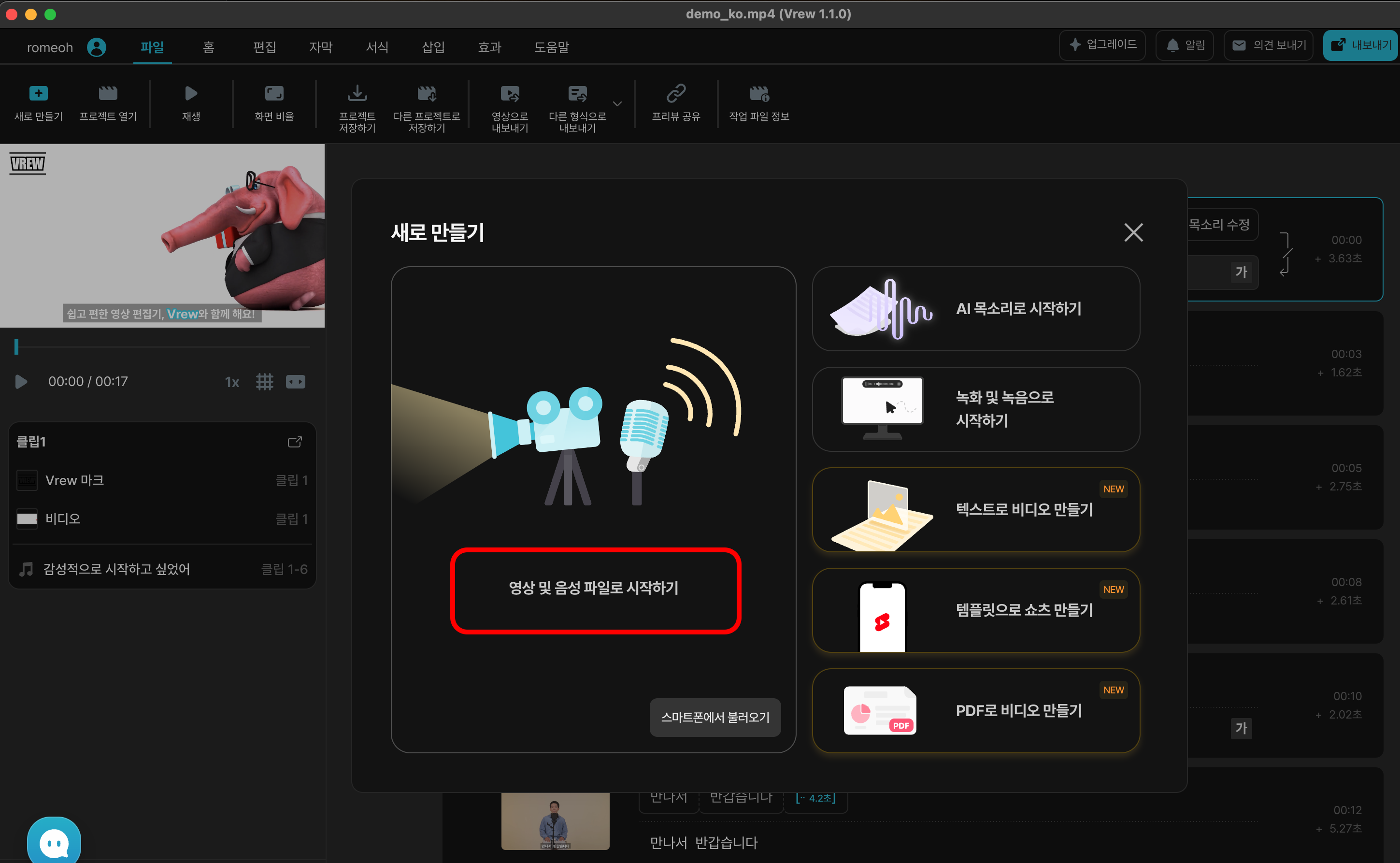Click the 프리뷰 공유 link icon
Viewport: 1400px width, 863px height.
tap(675, 94)
